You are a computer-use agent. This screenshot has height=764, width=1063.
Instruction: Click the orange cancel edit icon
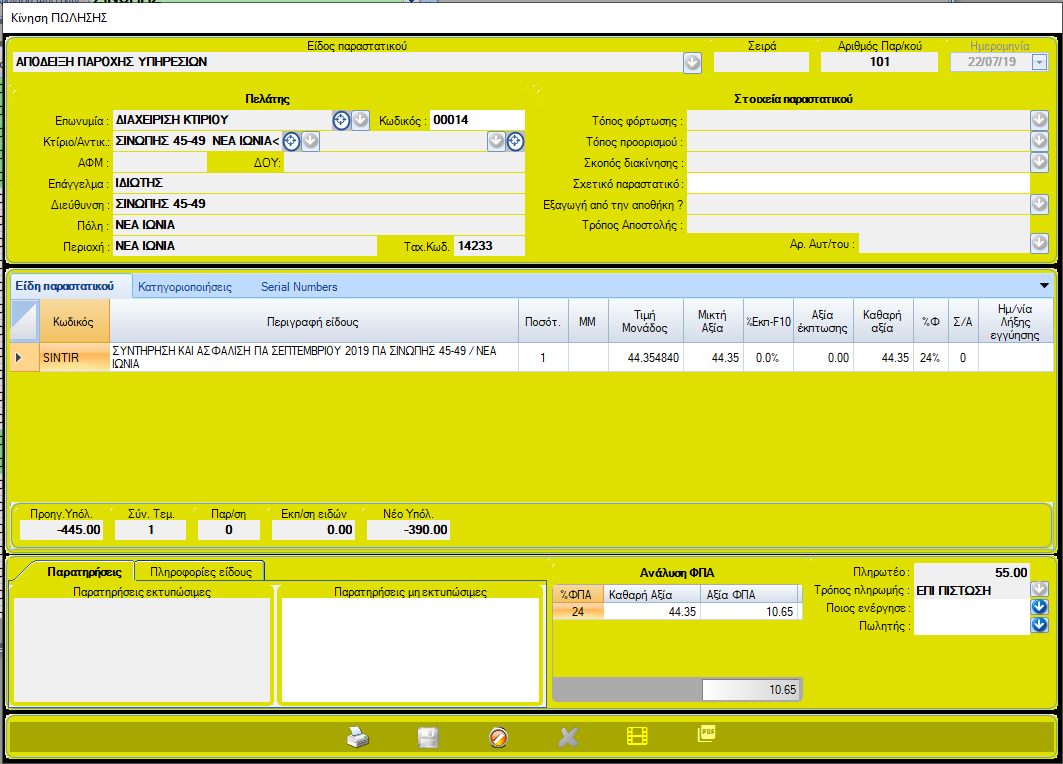[x=498, y=738]
